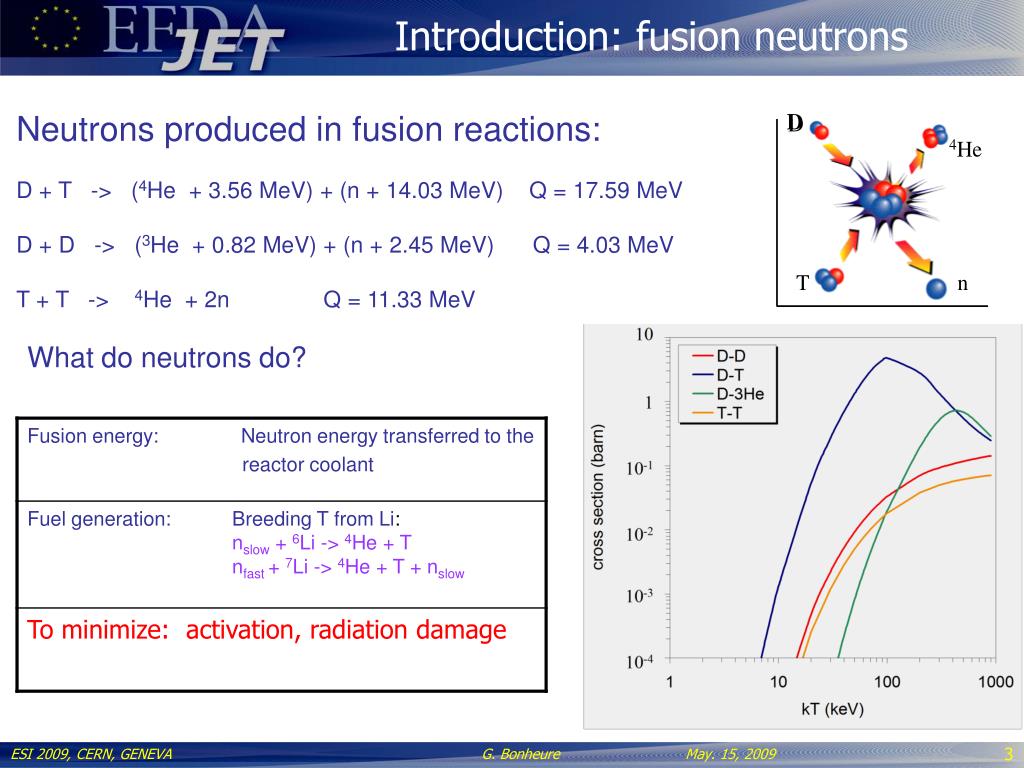
Task: Select the D + D reaction equation line
Action: click(x=344, y=246)
